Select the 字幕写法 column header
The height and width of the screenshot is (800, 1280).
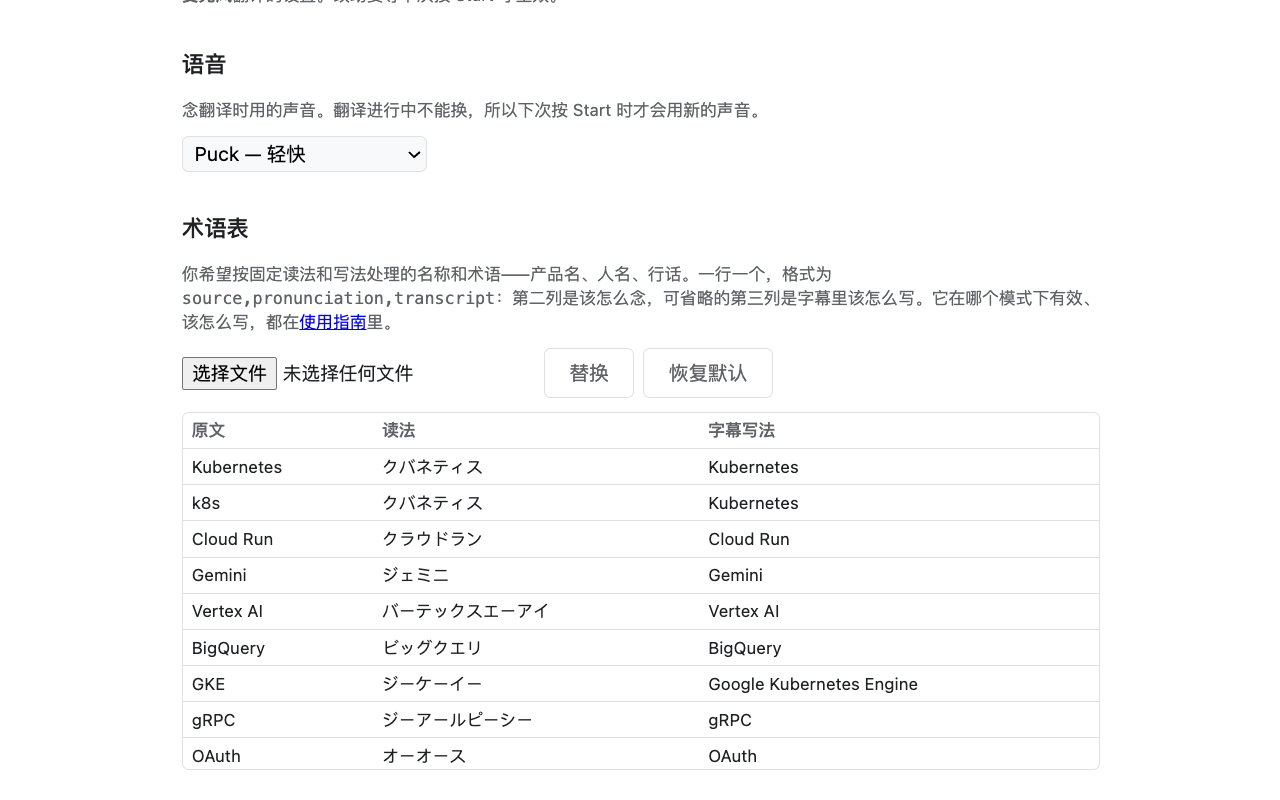point(899,431)
